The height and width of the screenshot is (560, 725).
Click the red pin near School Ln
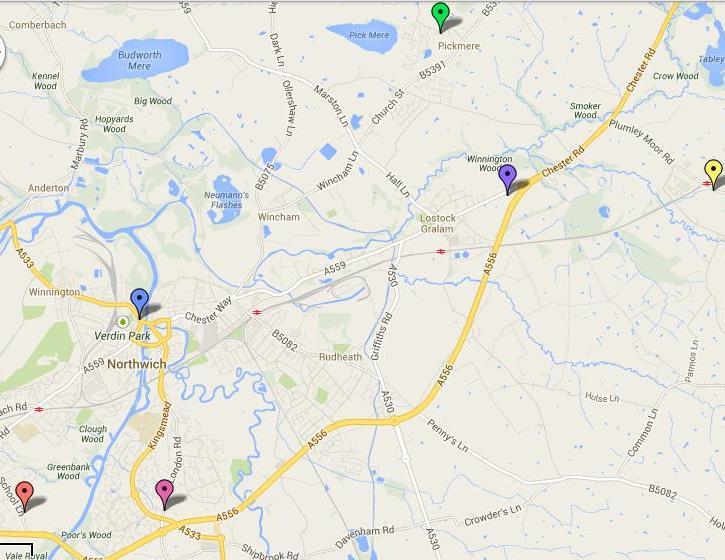pyautogui.click(x=24, y=496)
